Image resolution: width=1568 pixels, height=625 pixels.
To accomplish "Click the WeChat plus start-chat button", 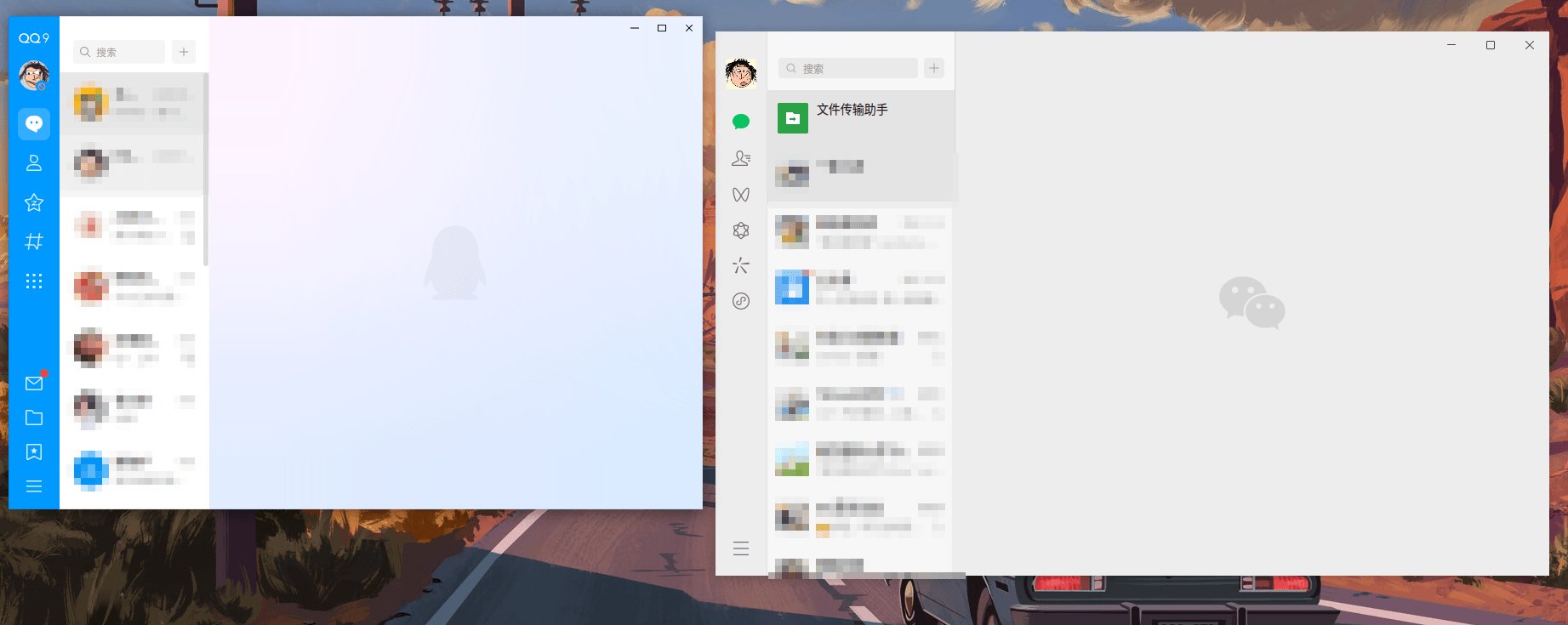I will (934, 68).
